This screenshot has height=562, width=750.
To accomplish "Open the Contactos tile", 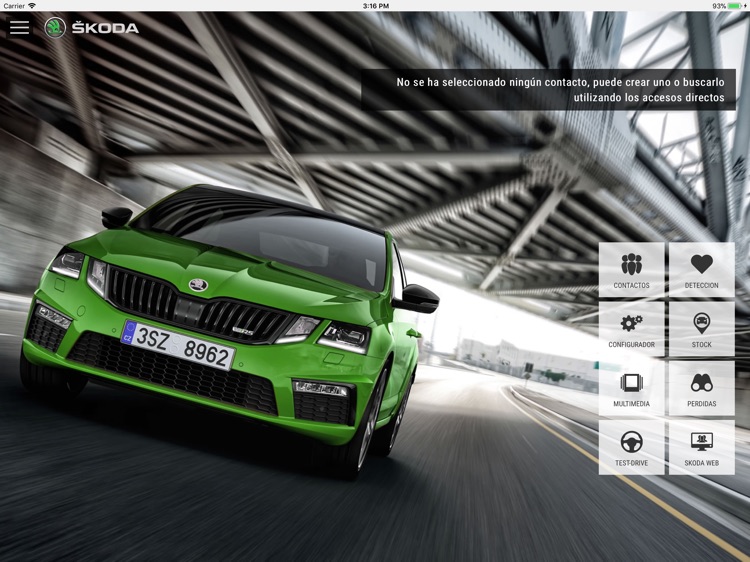I will (631, 270).
